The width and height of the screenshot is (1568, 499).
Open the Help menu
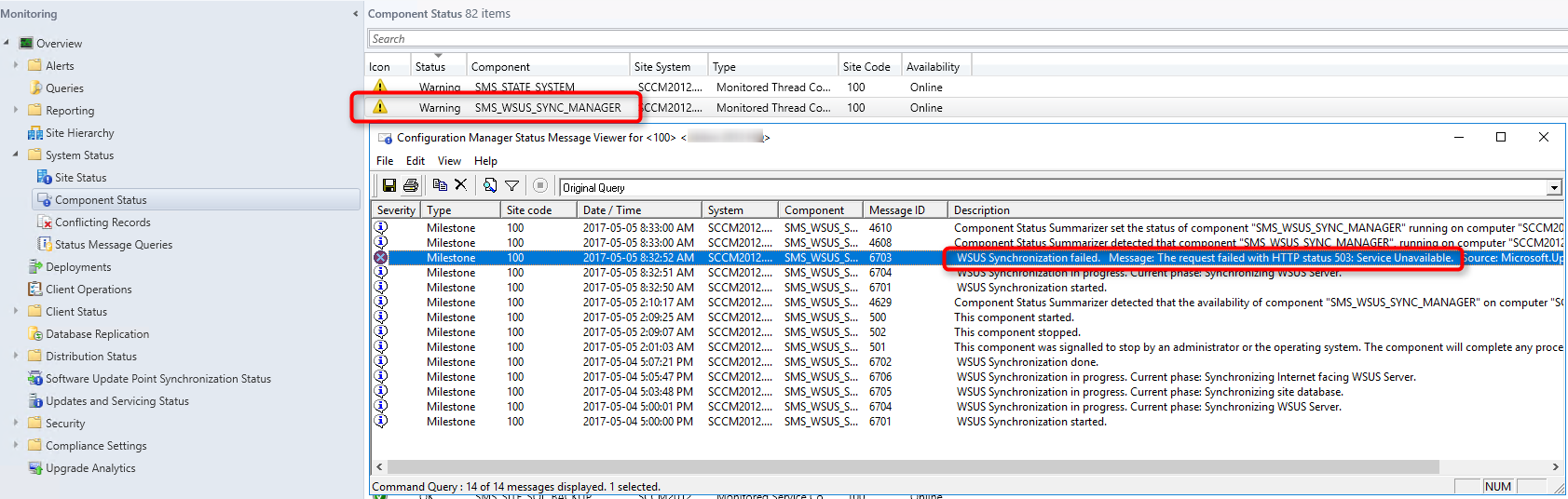click(x=485, y=160)
